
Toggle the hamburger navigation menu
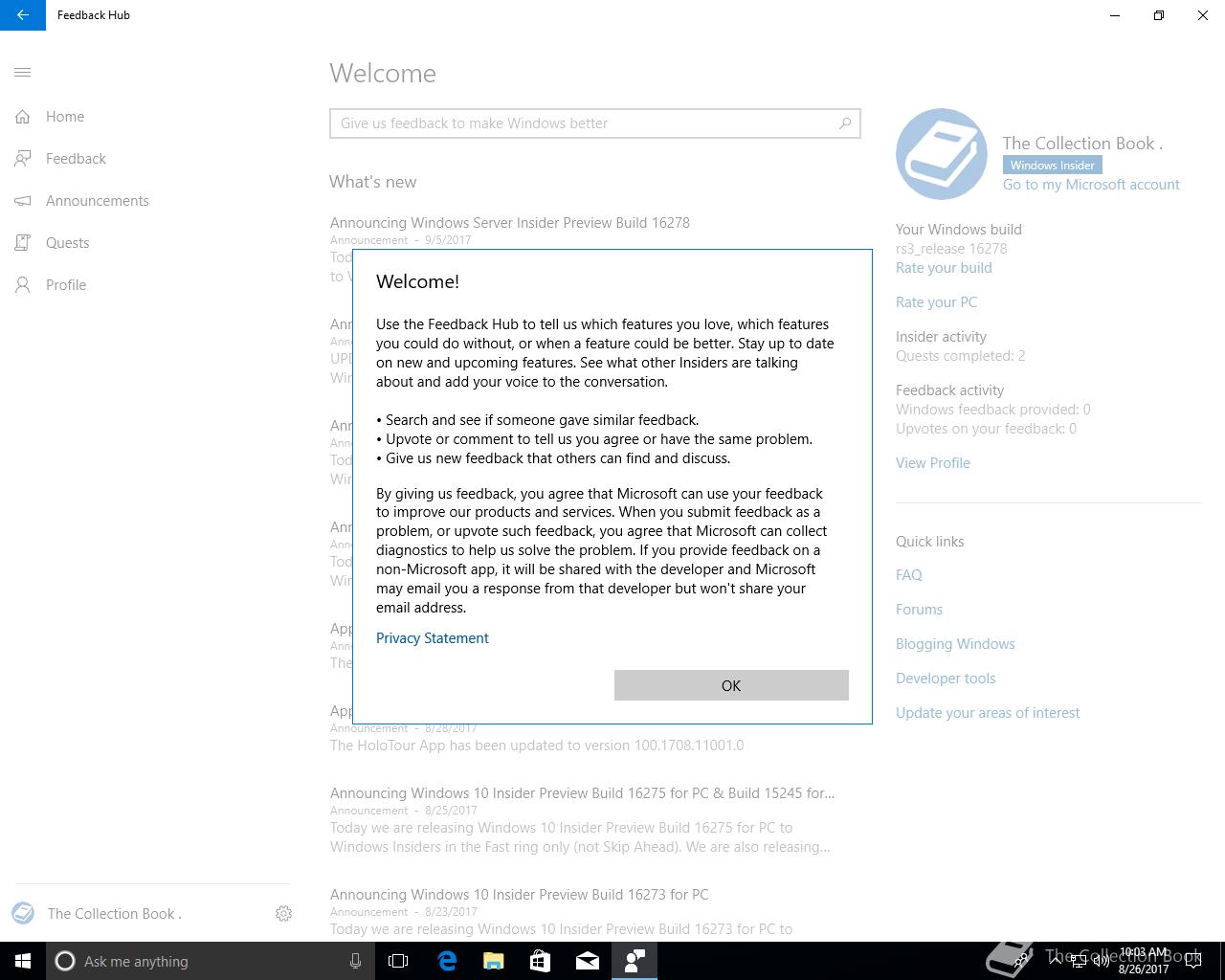pos(23,73)
